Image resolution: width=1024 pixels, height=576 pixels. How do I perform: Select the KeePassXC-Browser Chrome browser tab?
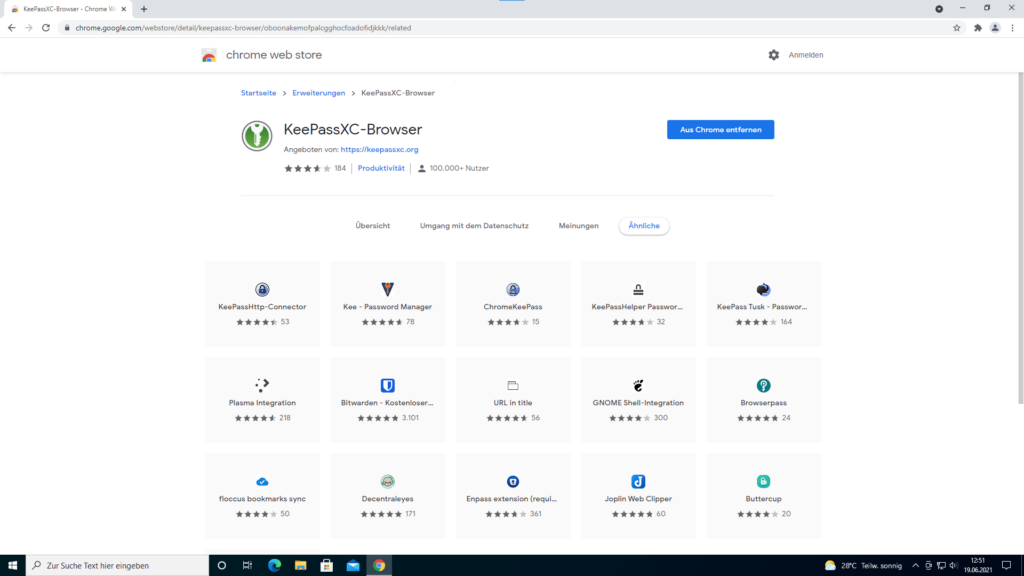pyautogui.click(x=68, y=9)
